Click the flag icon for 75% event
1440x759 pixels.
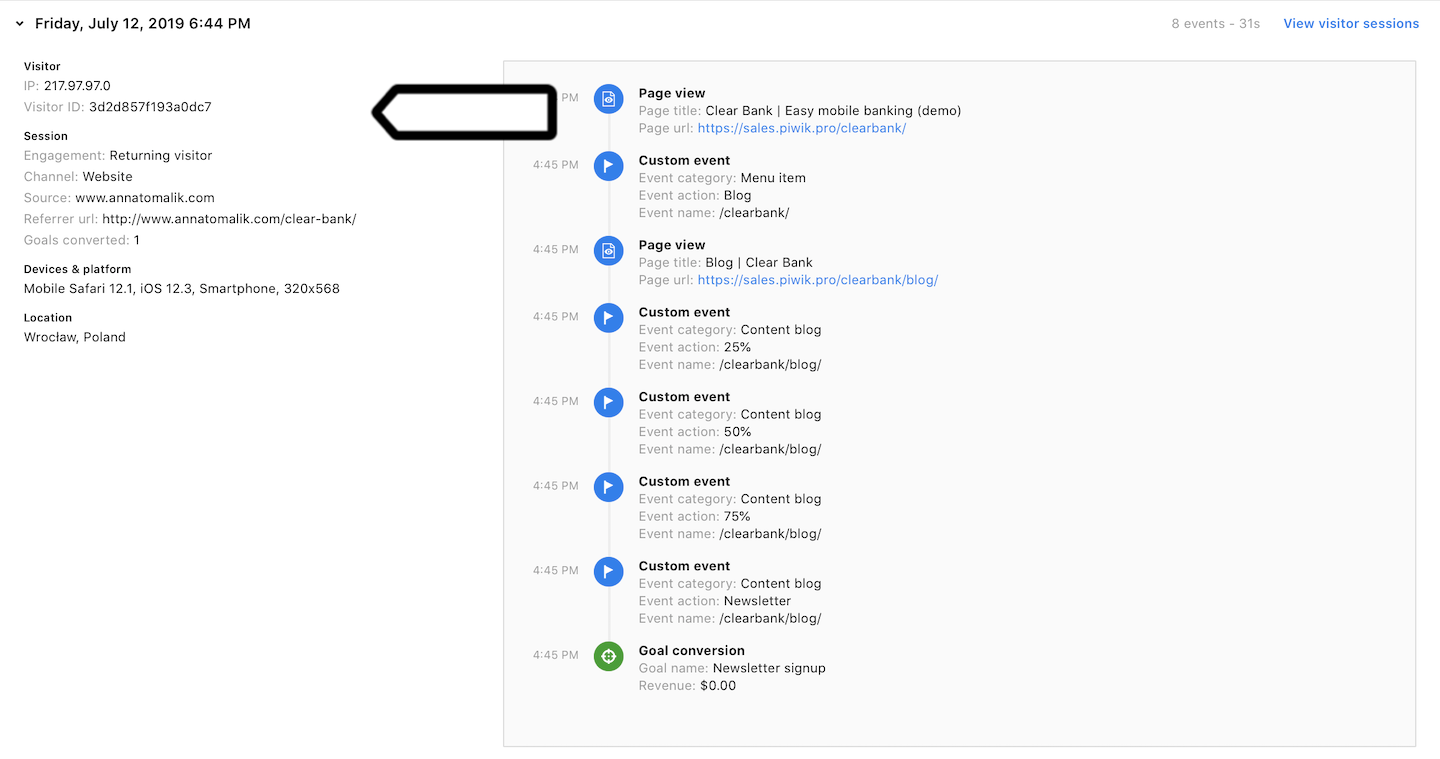[608, 487]
